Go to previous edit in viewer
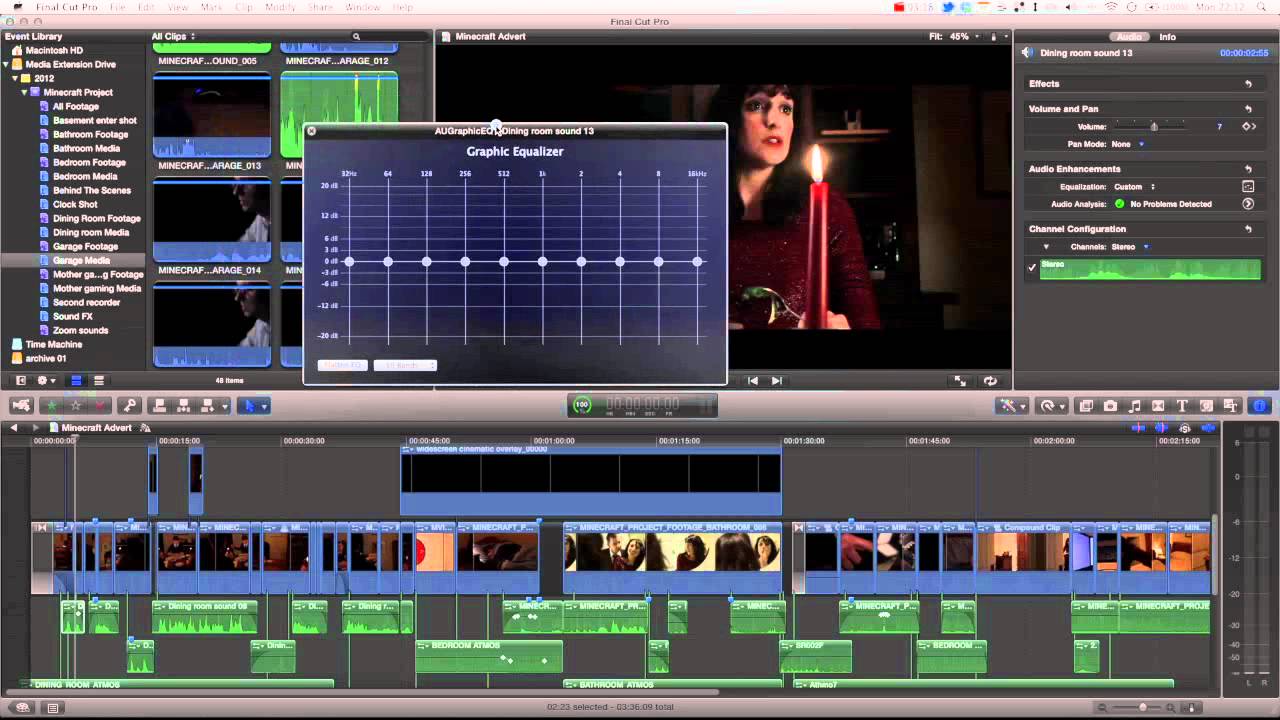The width and height of the screenshot is (1280, 720). 753,381
